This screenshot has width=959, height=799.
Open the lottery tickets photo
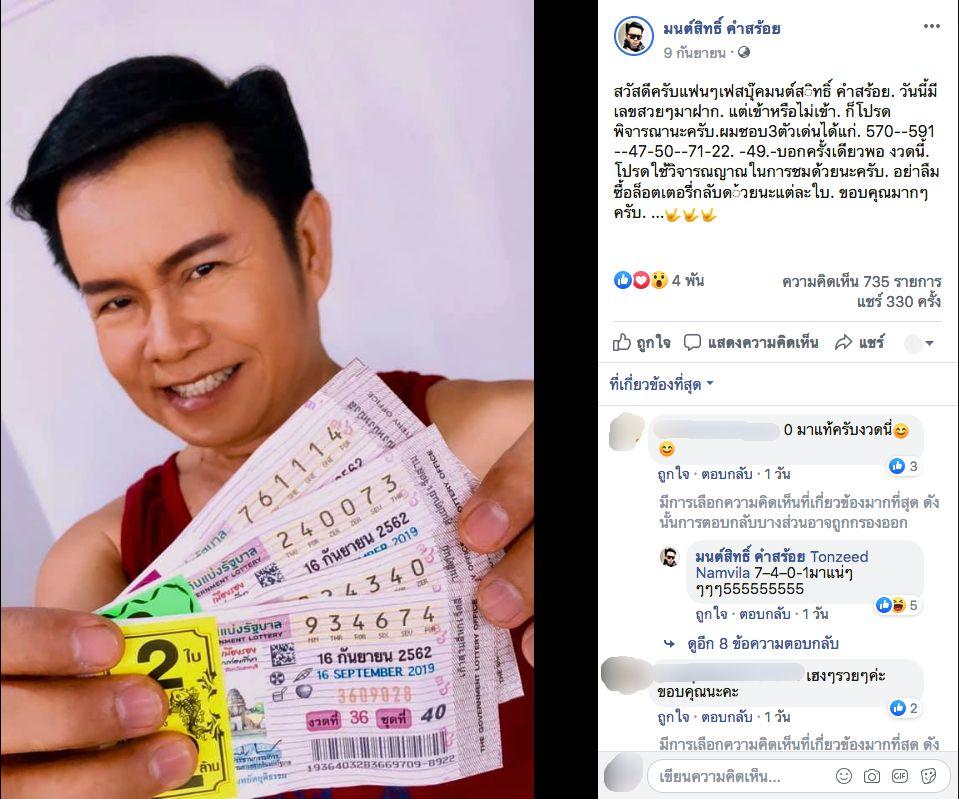267,400
